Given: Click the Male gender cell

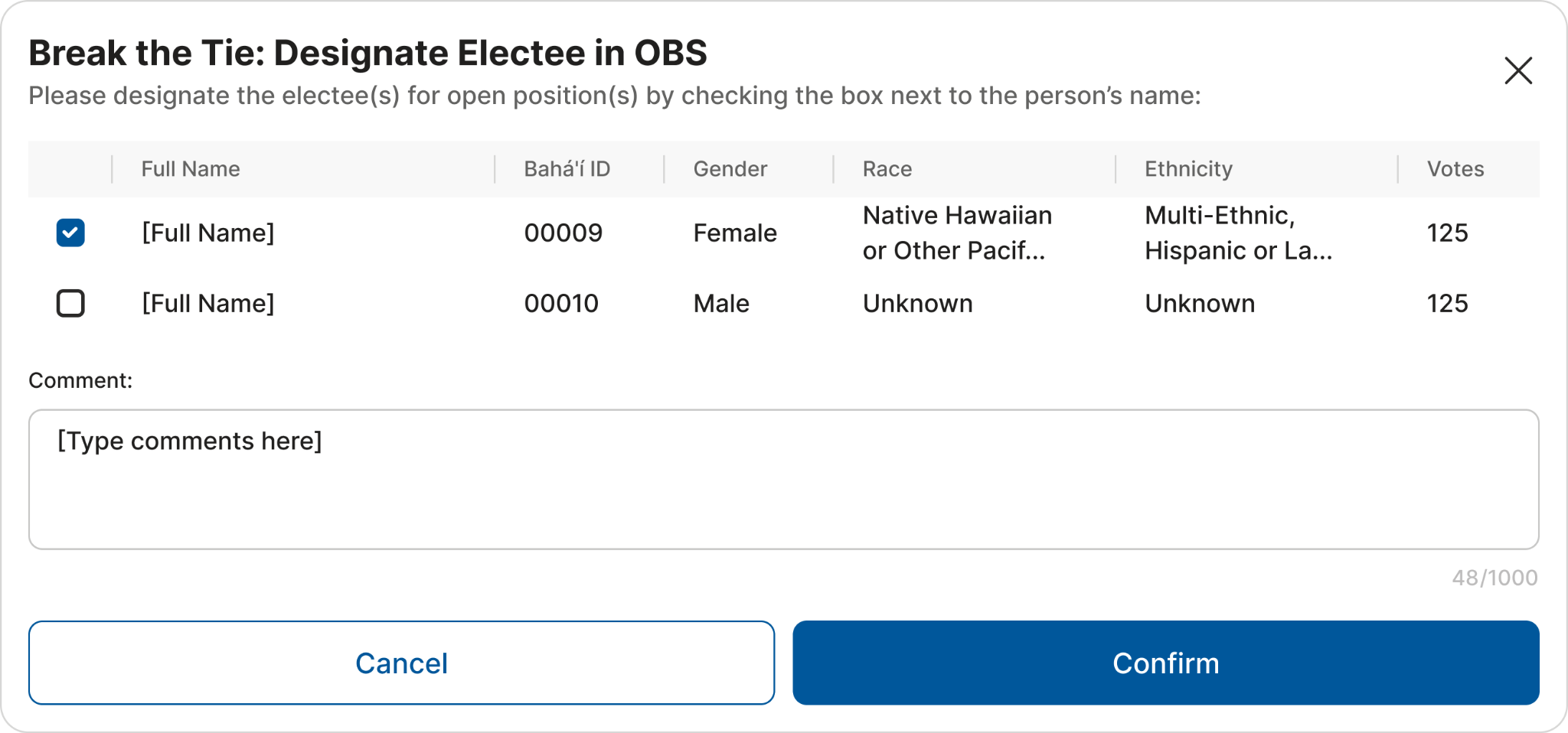Looking at the screenshot, I should [x=721, y=304].
